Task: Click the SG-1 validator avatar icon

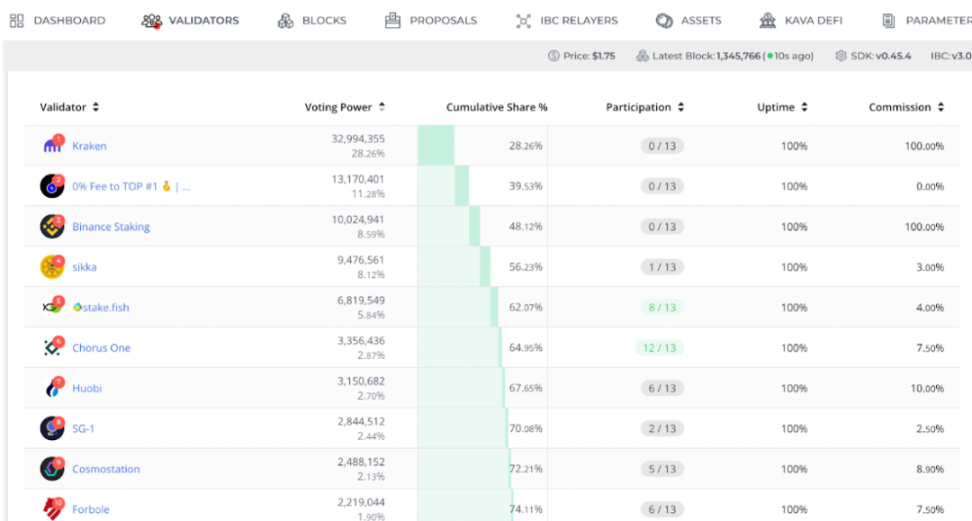Action: [52, 428]
